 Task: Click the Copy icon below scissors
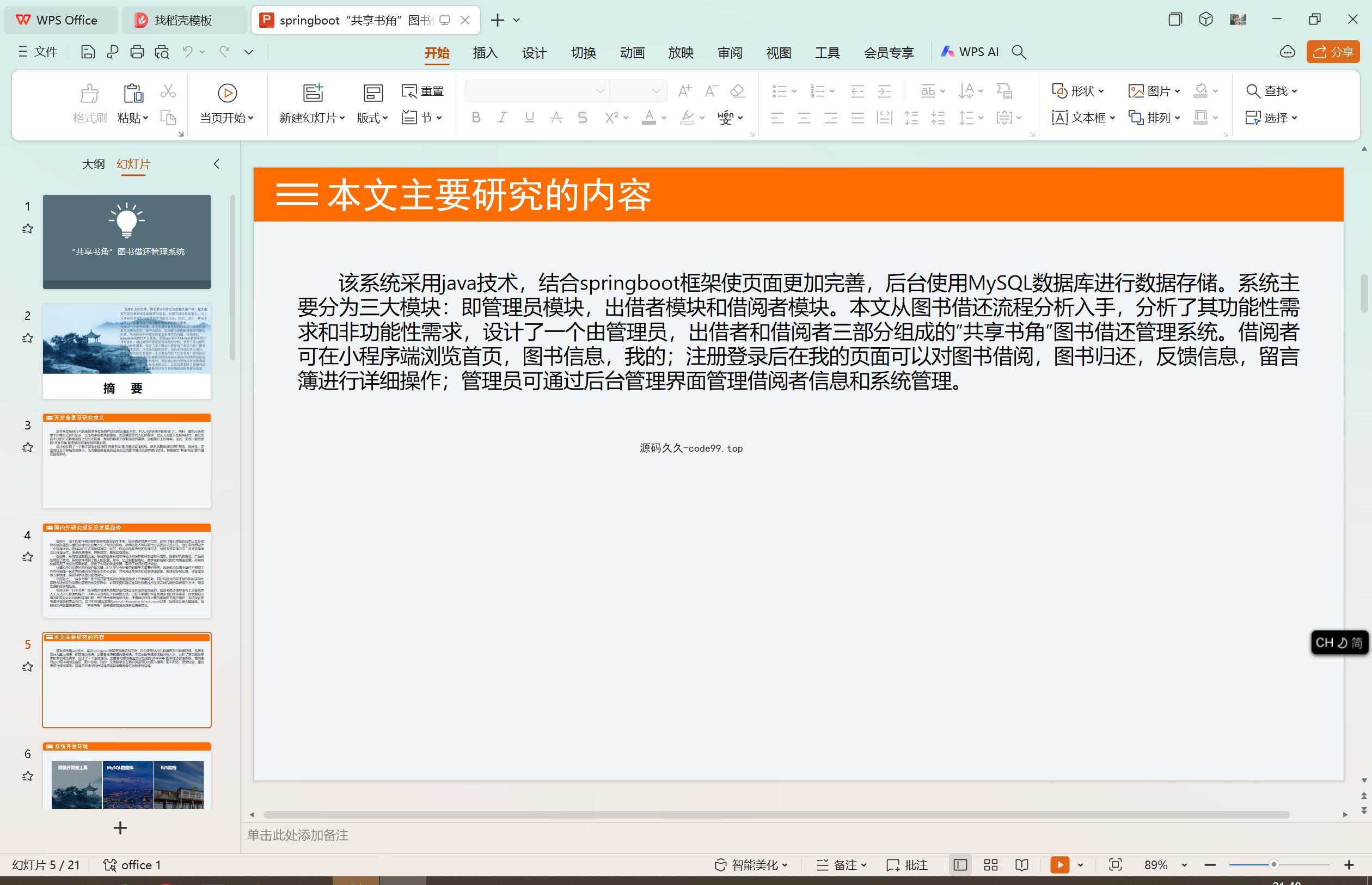(168, 118)
